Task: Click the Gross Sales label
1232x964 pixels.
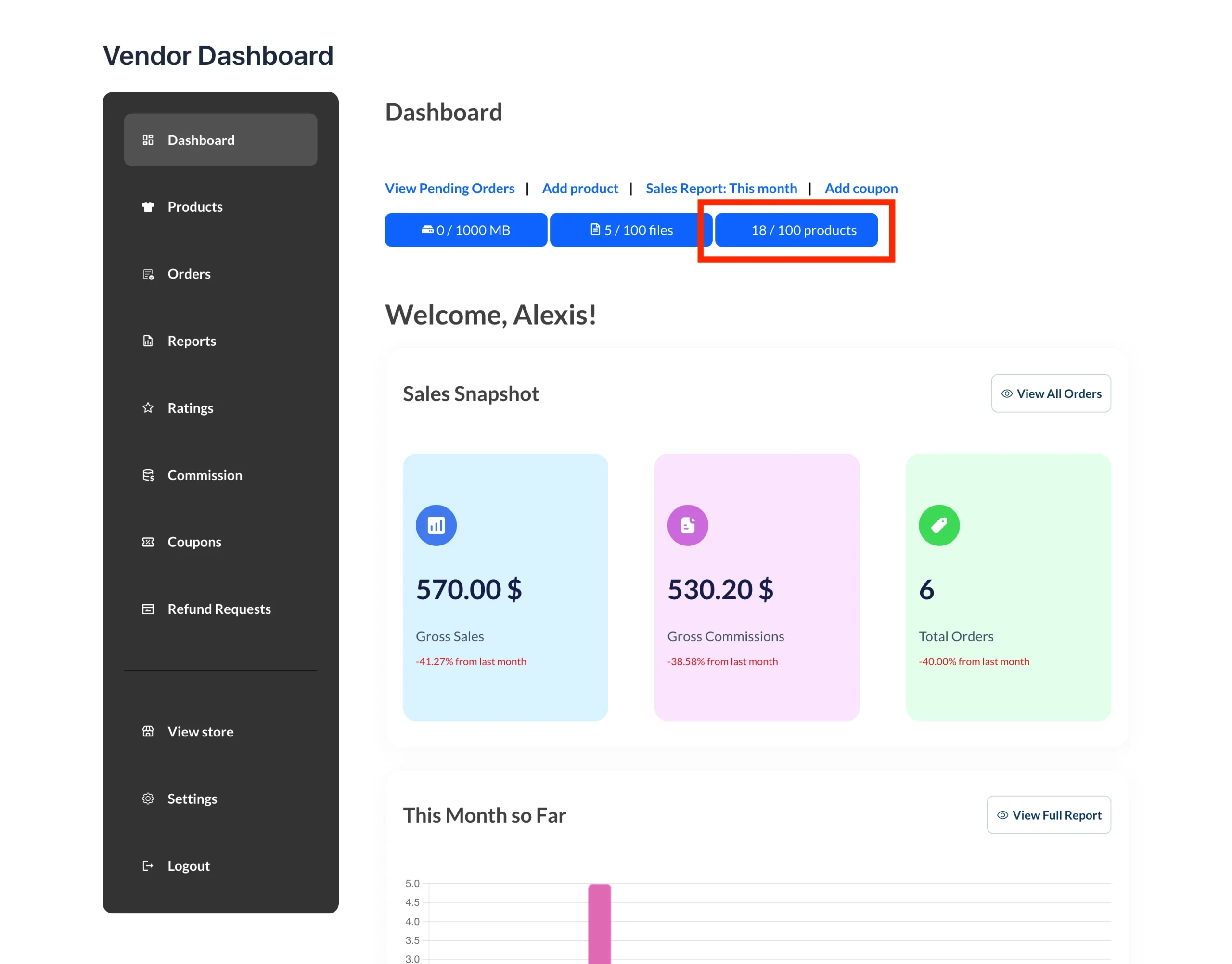Action: 449,636
